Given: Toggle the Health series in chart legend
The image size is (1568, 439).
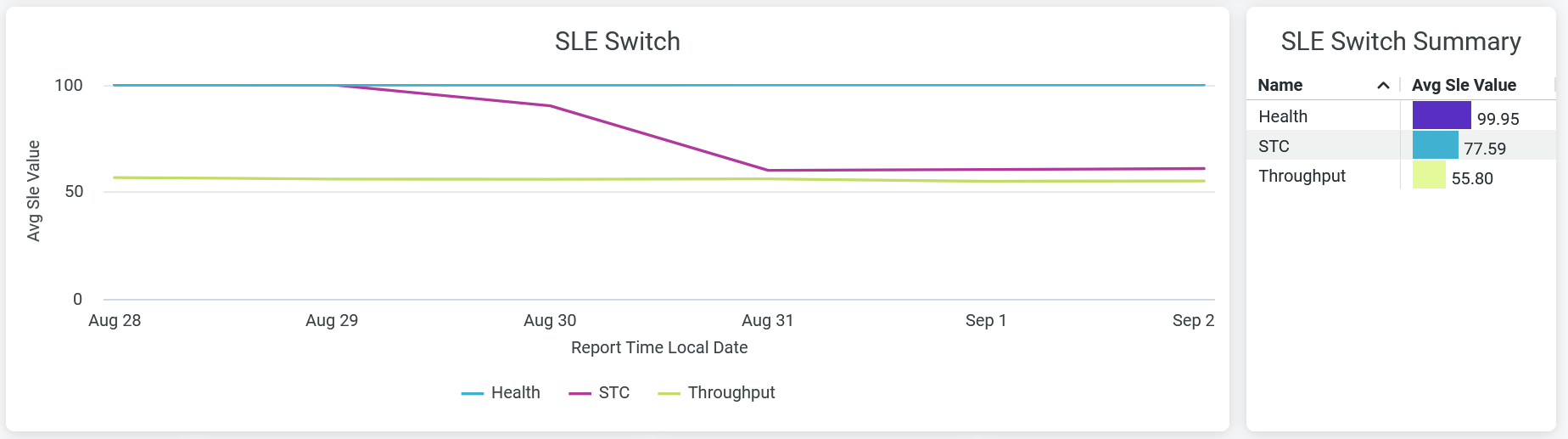Looking at the screenshot, I should [501, 392].
